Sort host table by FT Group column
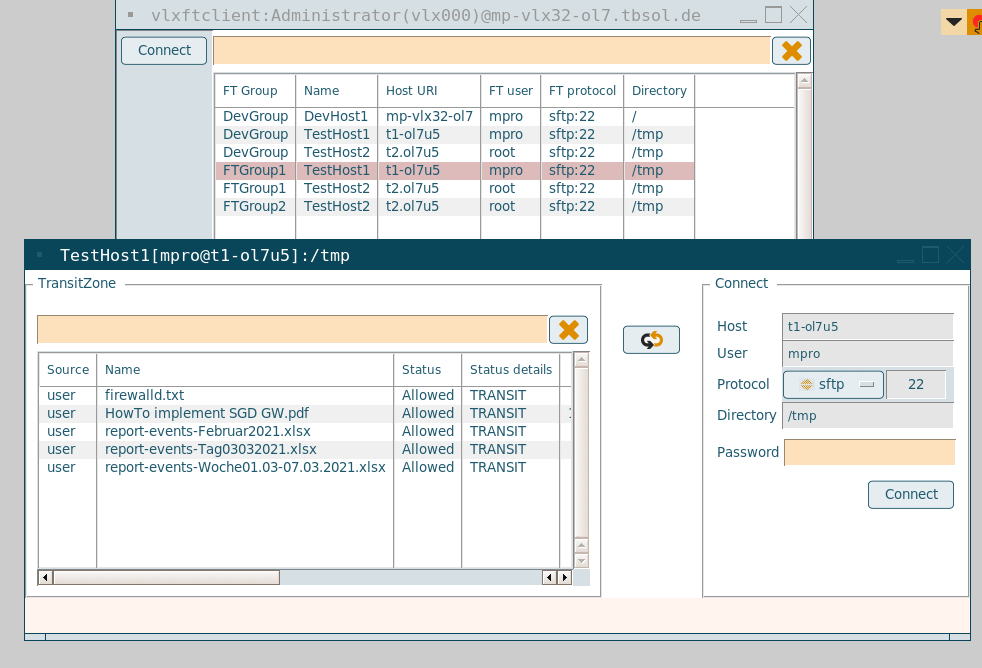 point(250,91)
